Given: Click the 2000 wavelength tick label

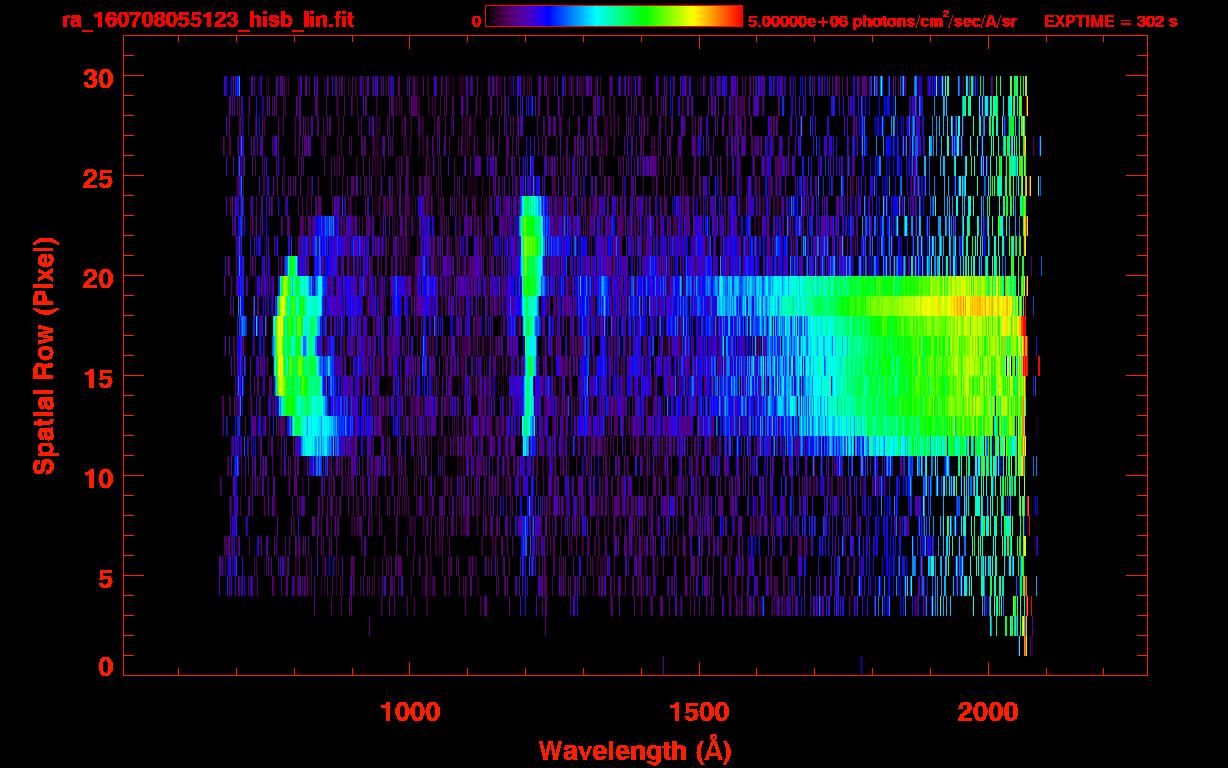Looking at the screenshot, I should (988, 712).
